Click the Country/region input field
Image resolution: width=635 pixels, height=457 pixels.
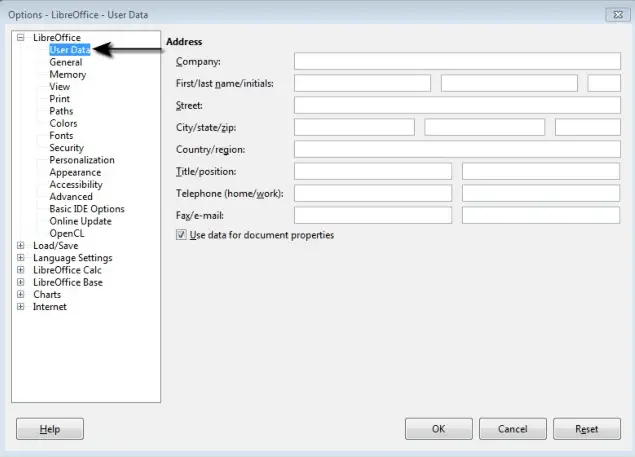457,149
